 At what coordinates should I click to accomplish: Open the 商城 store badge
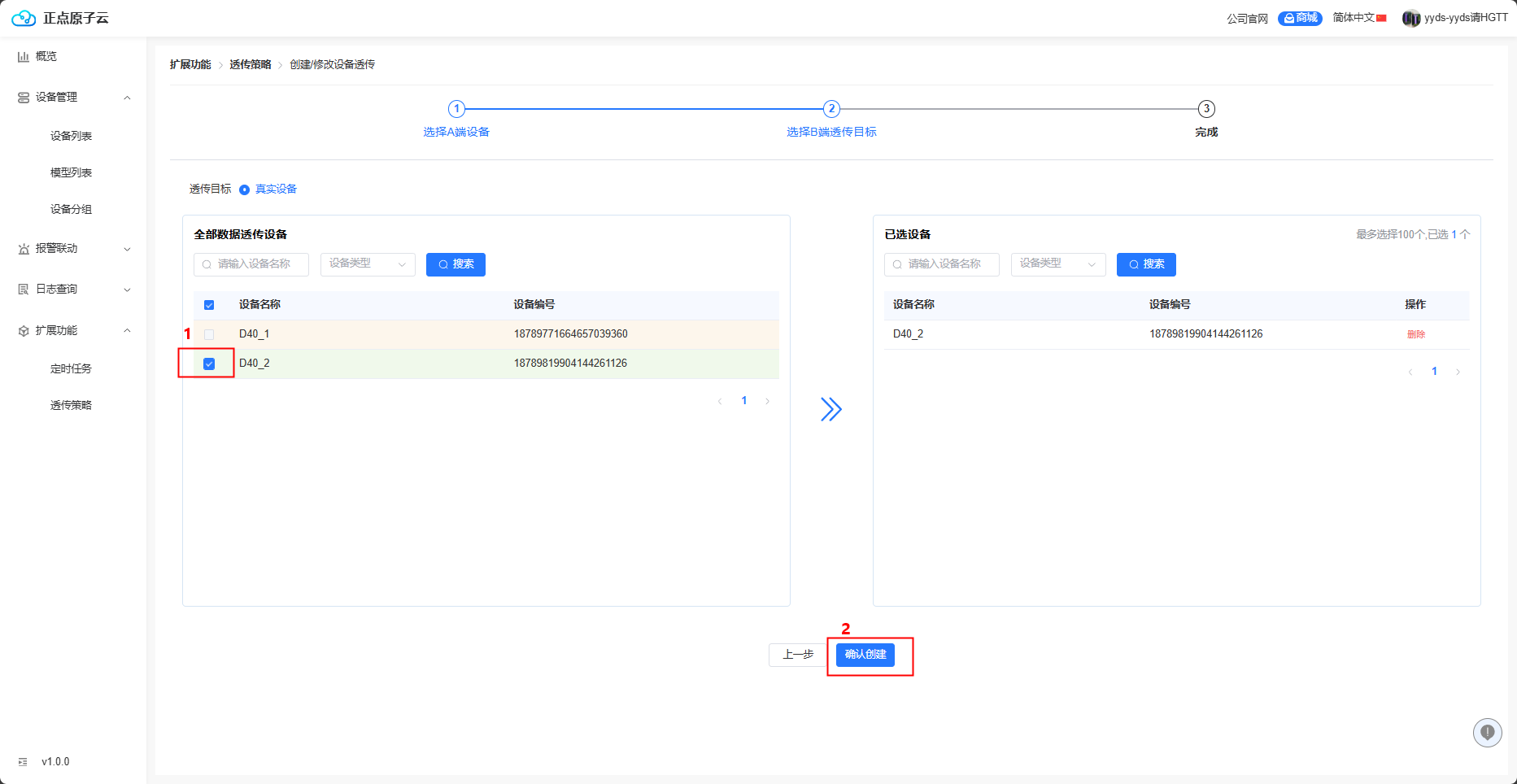pyautogui.click(x=1299, y=18)
